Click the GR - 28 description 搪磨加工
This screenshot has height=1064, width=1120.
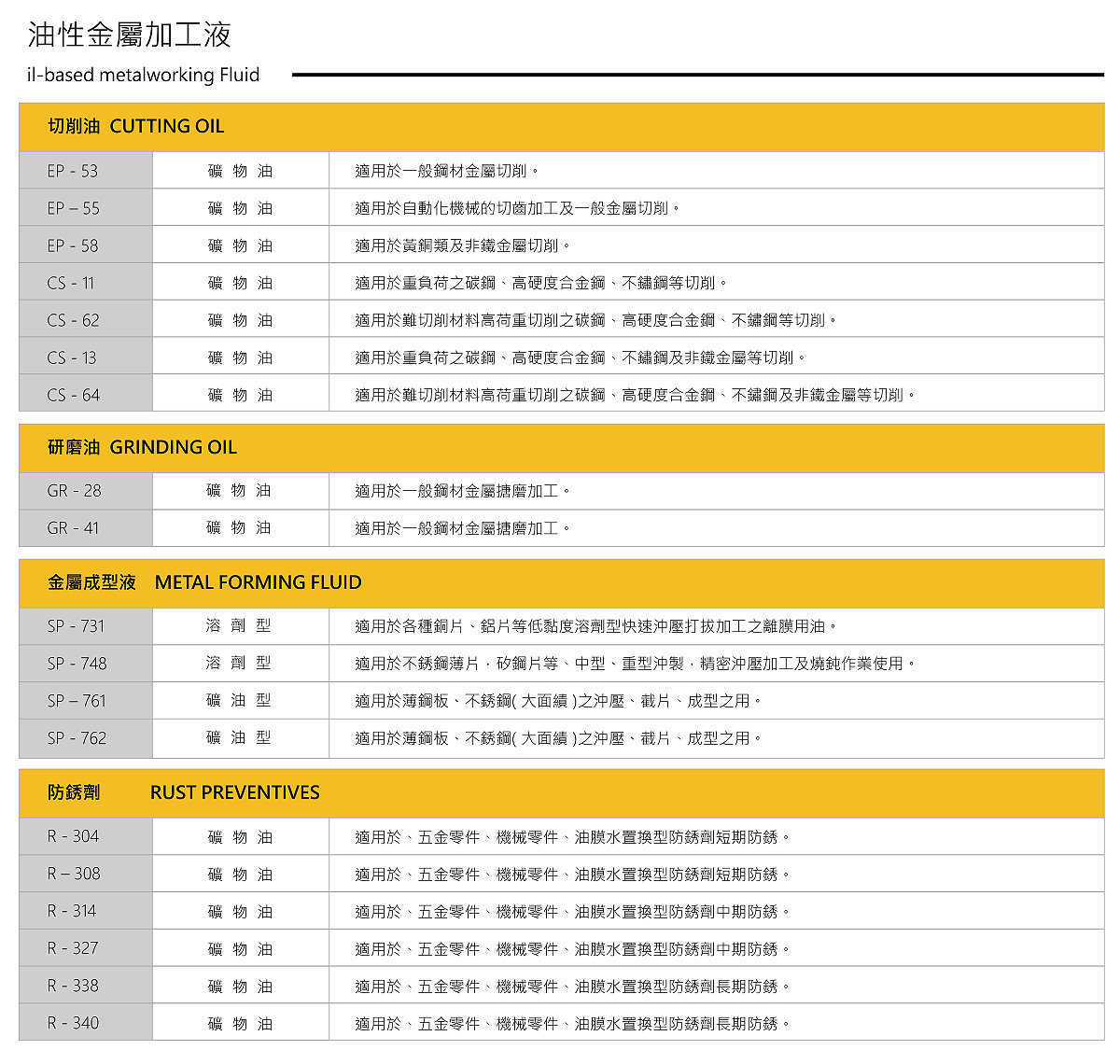pyautogui.click(x=463, y=490)
